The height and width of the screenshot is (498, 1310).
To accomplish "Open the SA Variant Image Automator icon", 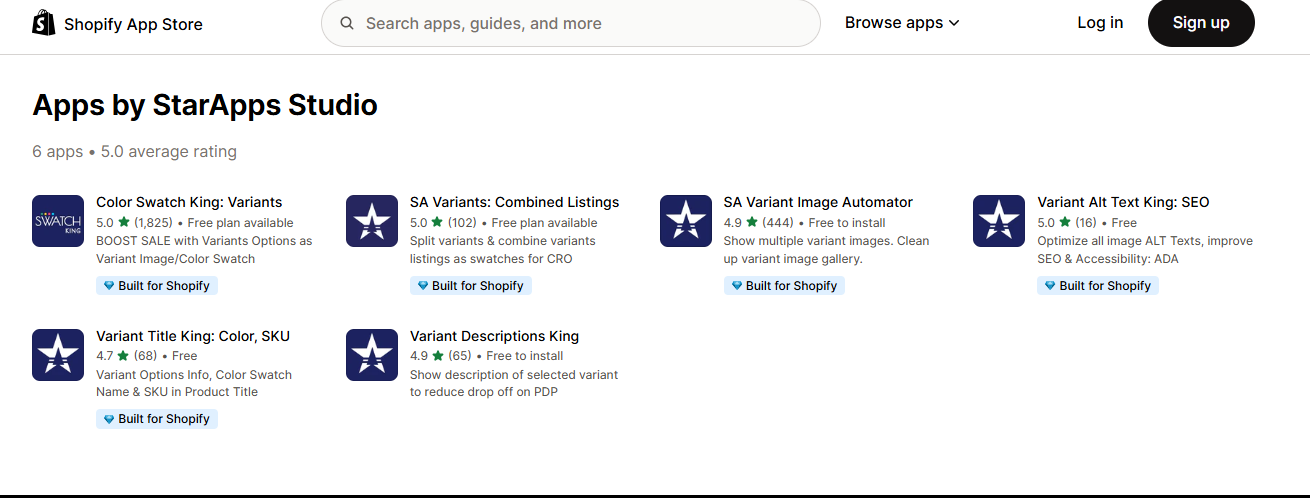I will 686,221.
